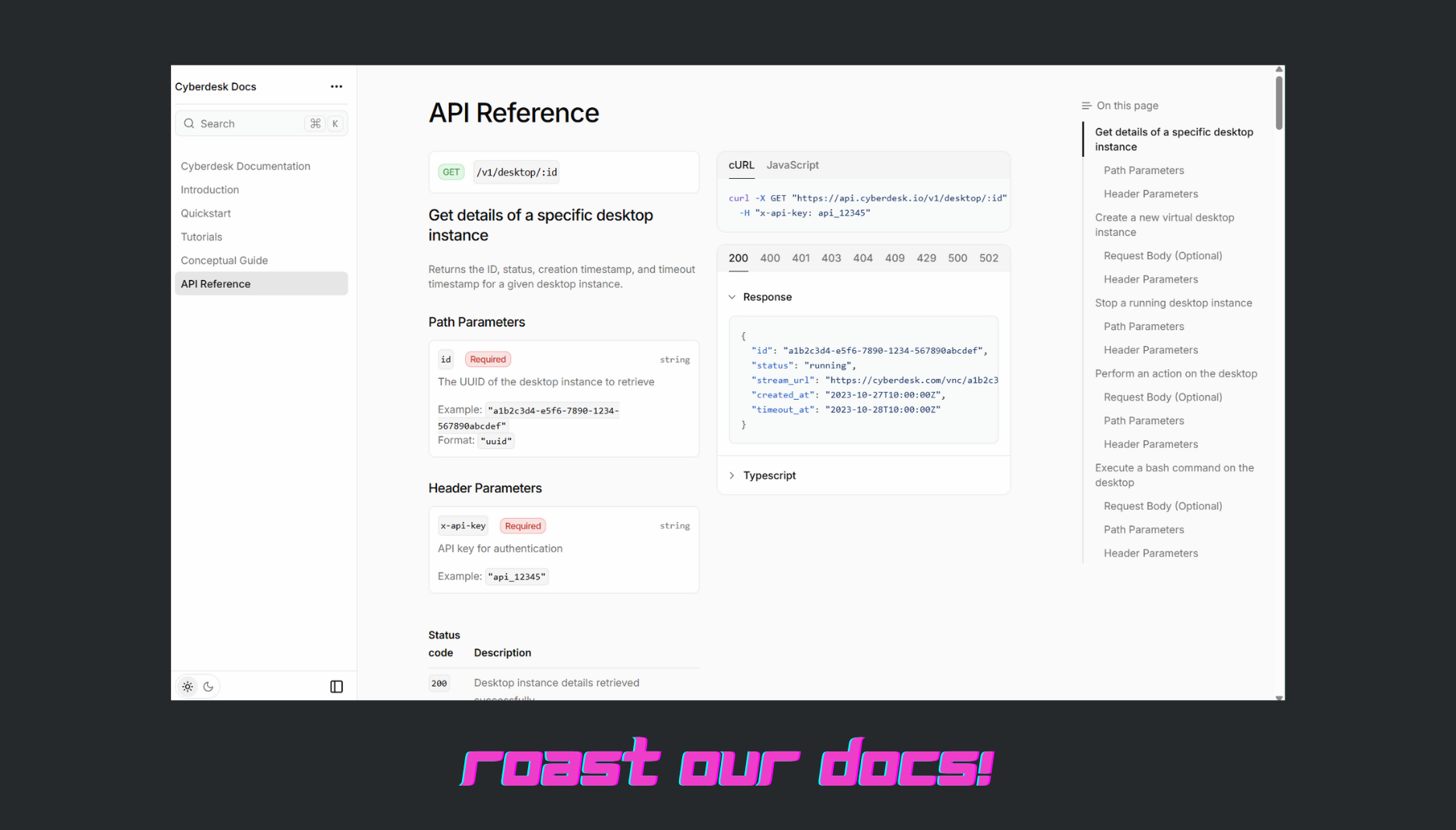Screen dimensions: 1456x830
Task: Focus the Search input field
Action: click(261, 124)
